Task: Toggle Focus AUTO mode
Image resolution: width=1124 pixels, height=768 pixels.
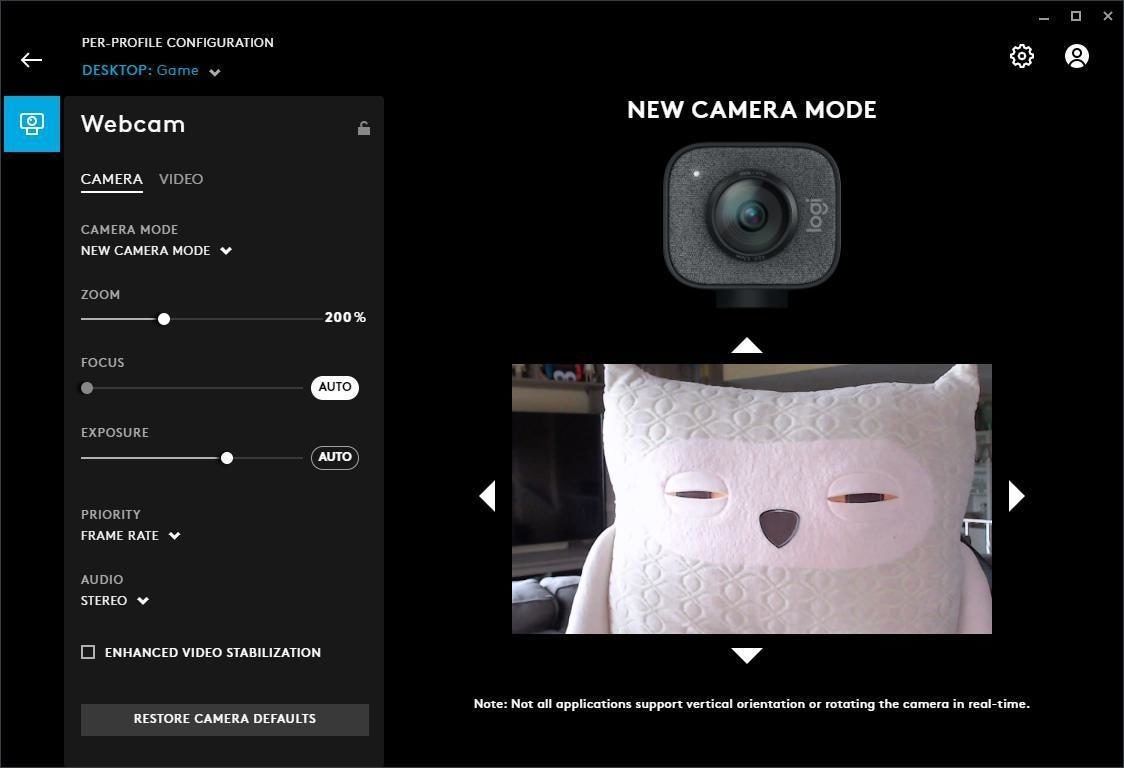Action: point(335,387)
